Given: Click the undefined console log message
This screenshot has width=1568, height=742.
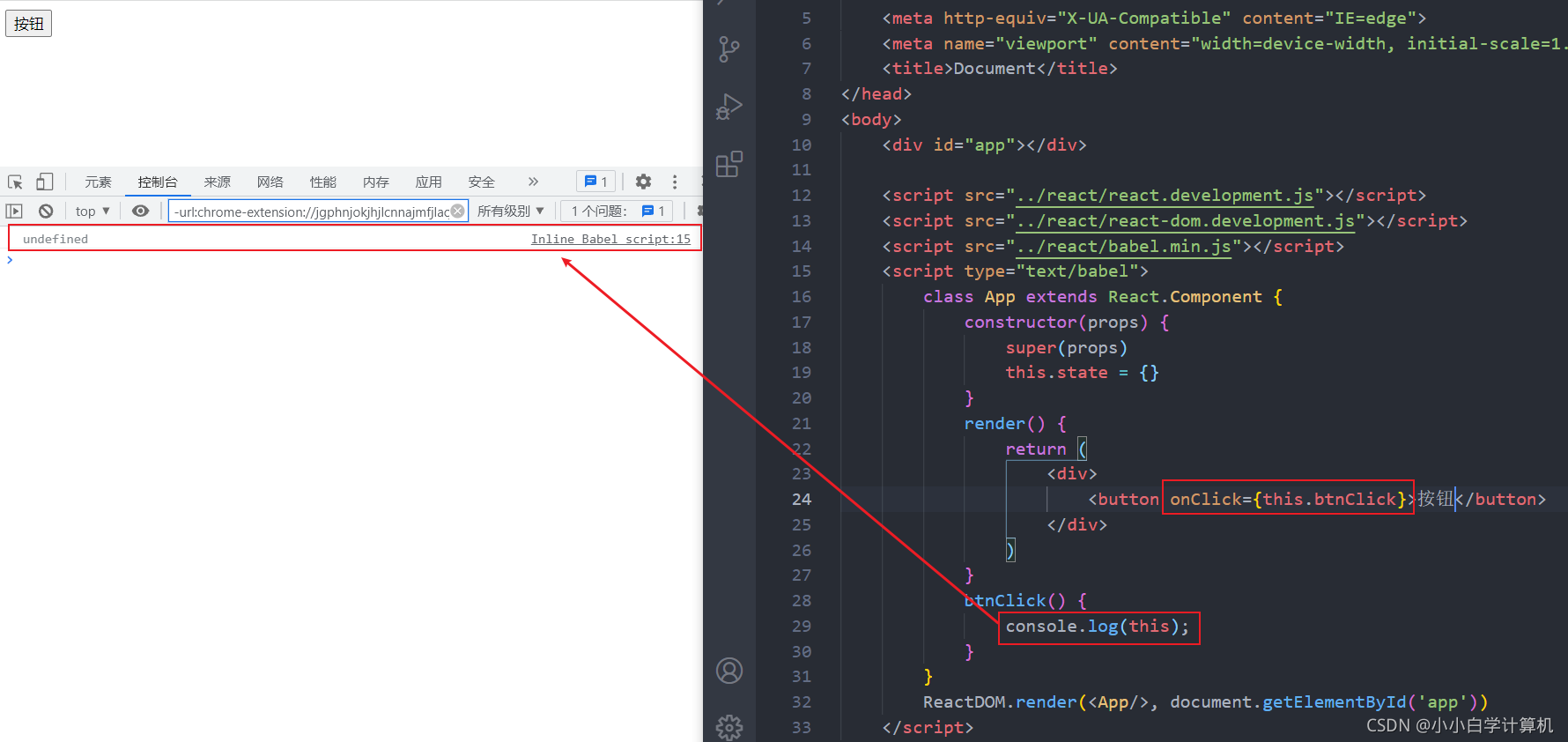Looking at the screenshot, I should tap(55, 239).
